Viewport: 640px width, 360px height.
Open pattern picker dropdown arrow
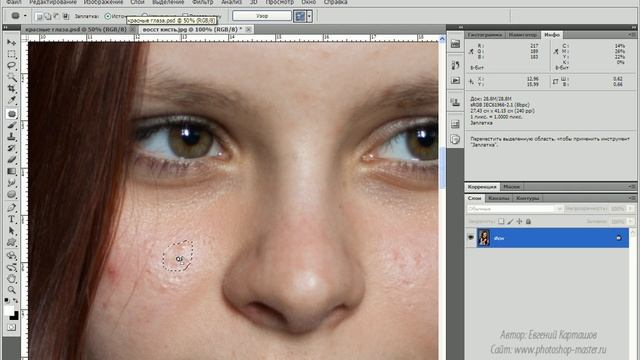tap(309, 16)
